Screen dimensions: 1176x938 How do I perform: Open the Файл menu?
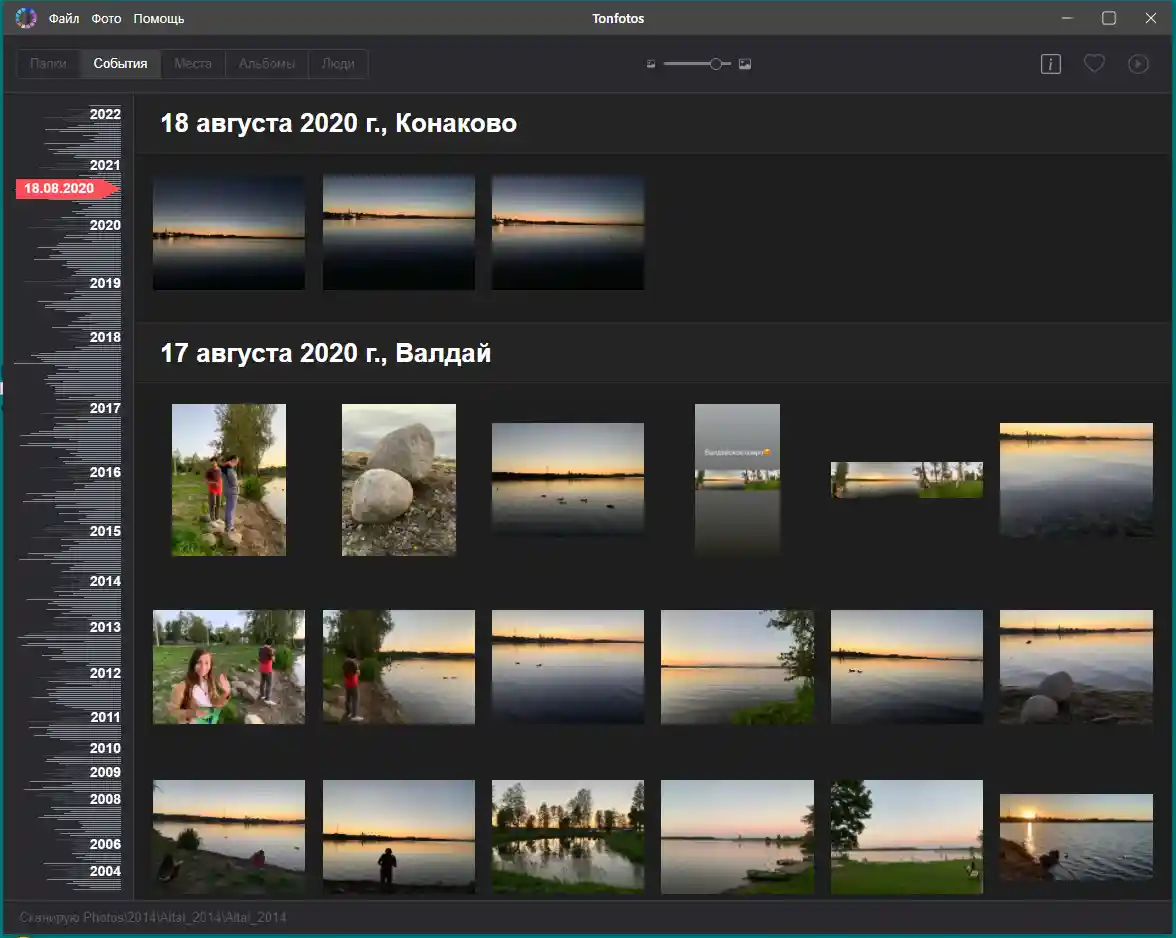click(64, 19)
